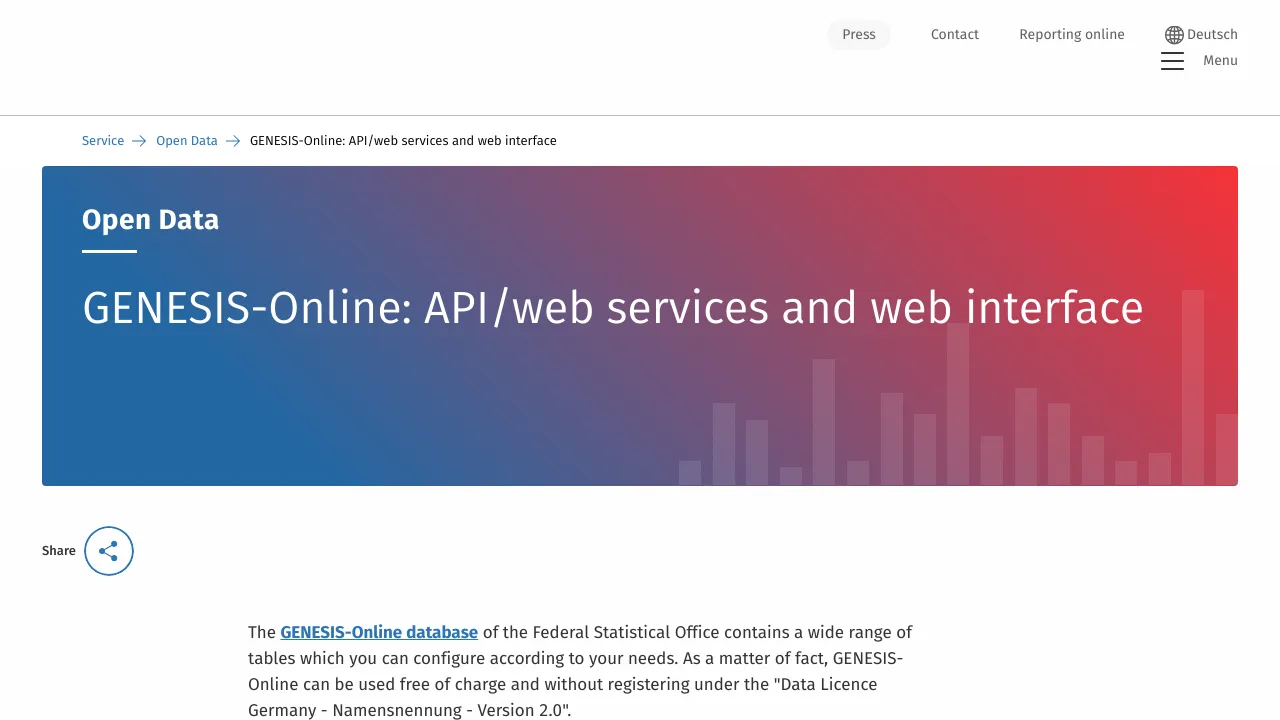Click the GENESIS-Online page title in the banner
This screenshot has height=720, width=1280.
click(x=612, y=307)
